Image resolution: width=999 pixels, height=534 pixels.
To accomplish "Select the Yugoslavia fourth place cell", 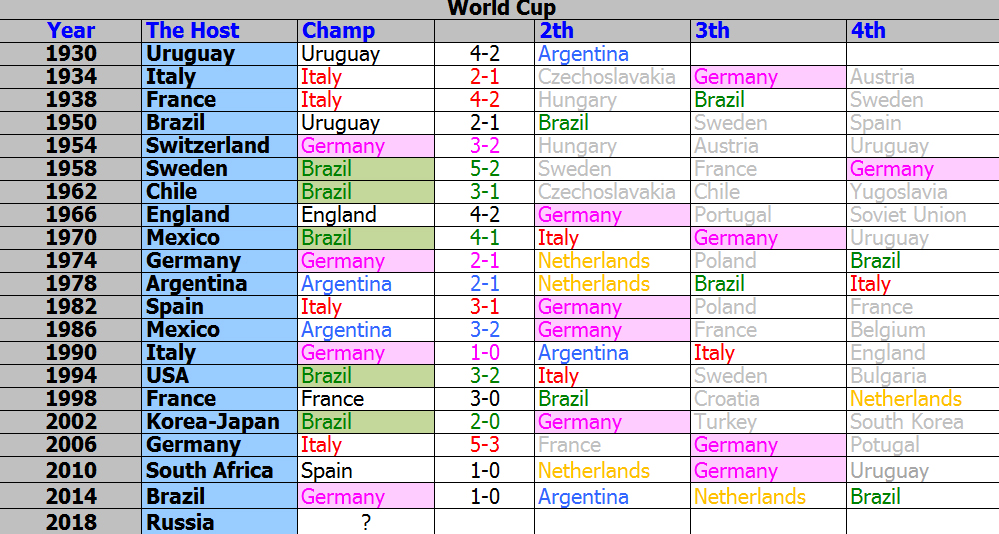I will (923, 192).
